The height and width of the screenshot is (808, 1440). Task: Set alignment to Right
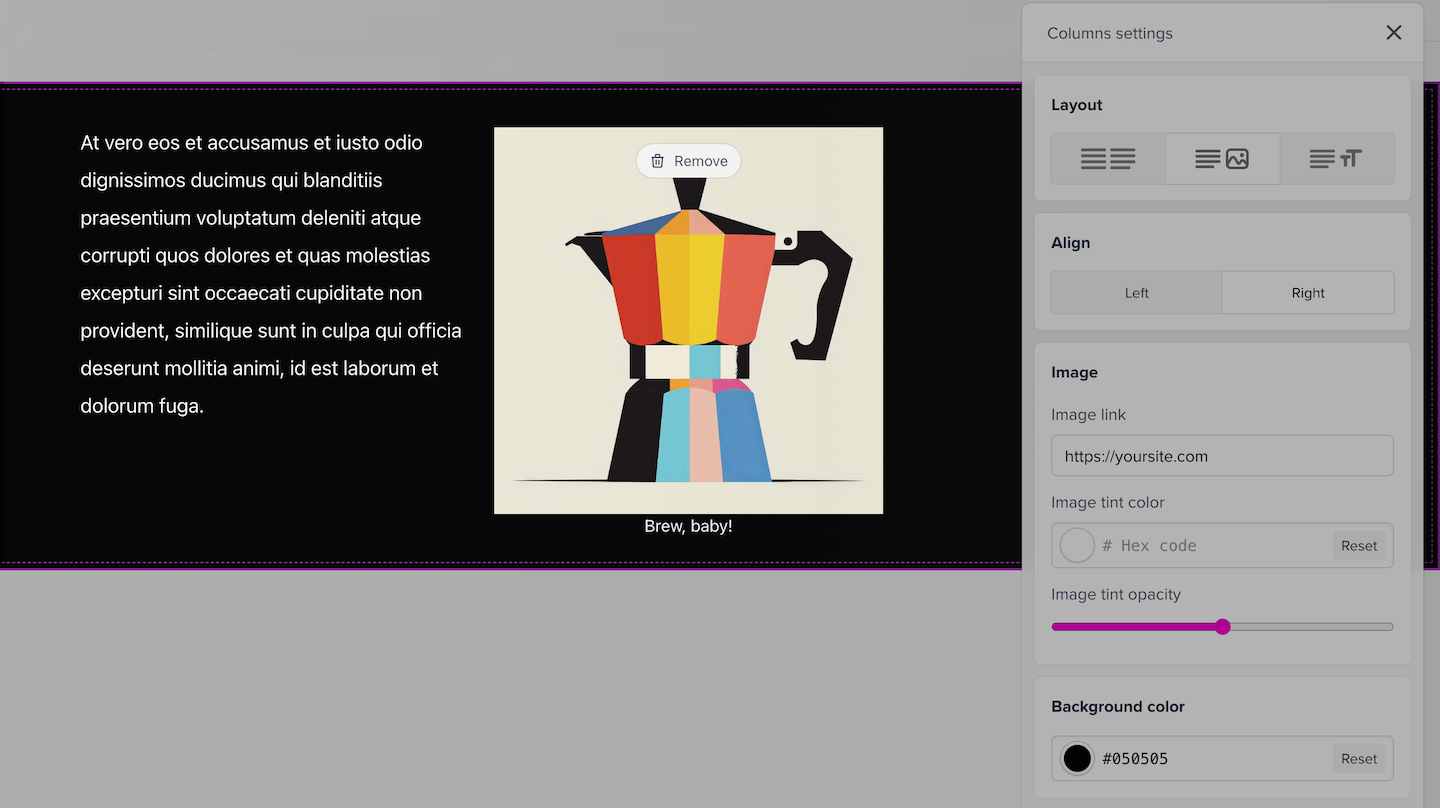(x=1307, y=293)
